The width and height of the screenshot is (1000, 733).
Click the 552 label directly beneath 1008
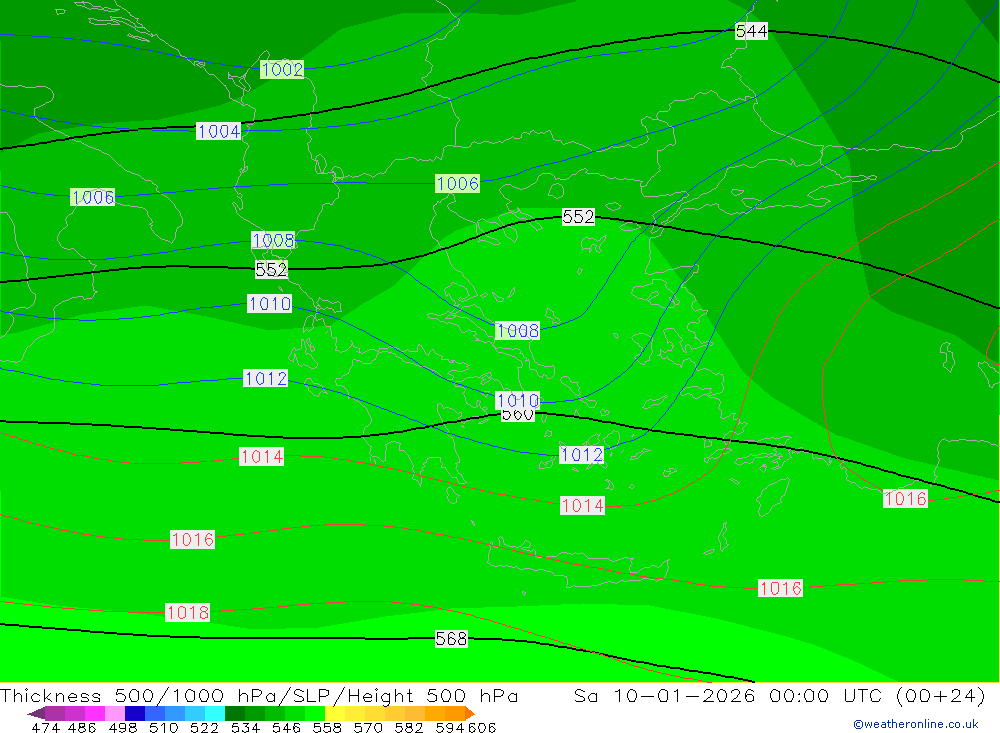pyautogui.click(x=271, y=269)
